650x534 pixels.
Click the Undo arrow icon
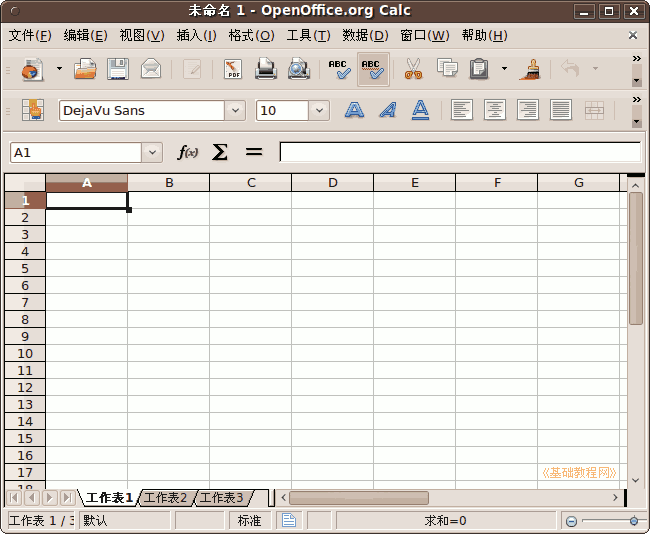pos(570,68)
